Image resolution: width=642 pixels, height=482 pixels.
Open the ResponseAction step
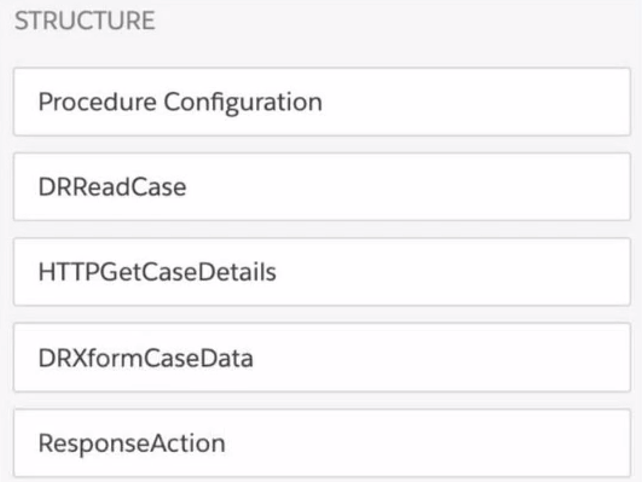click(x=321, y=441)
